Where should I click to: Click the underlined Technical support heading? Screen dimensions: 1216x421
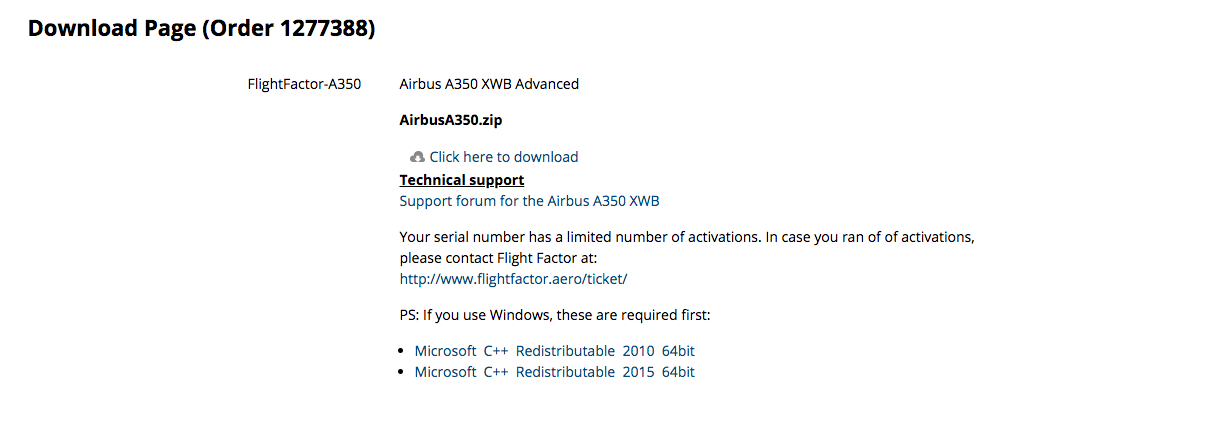point(462,180)
